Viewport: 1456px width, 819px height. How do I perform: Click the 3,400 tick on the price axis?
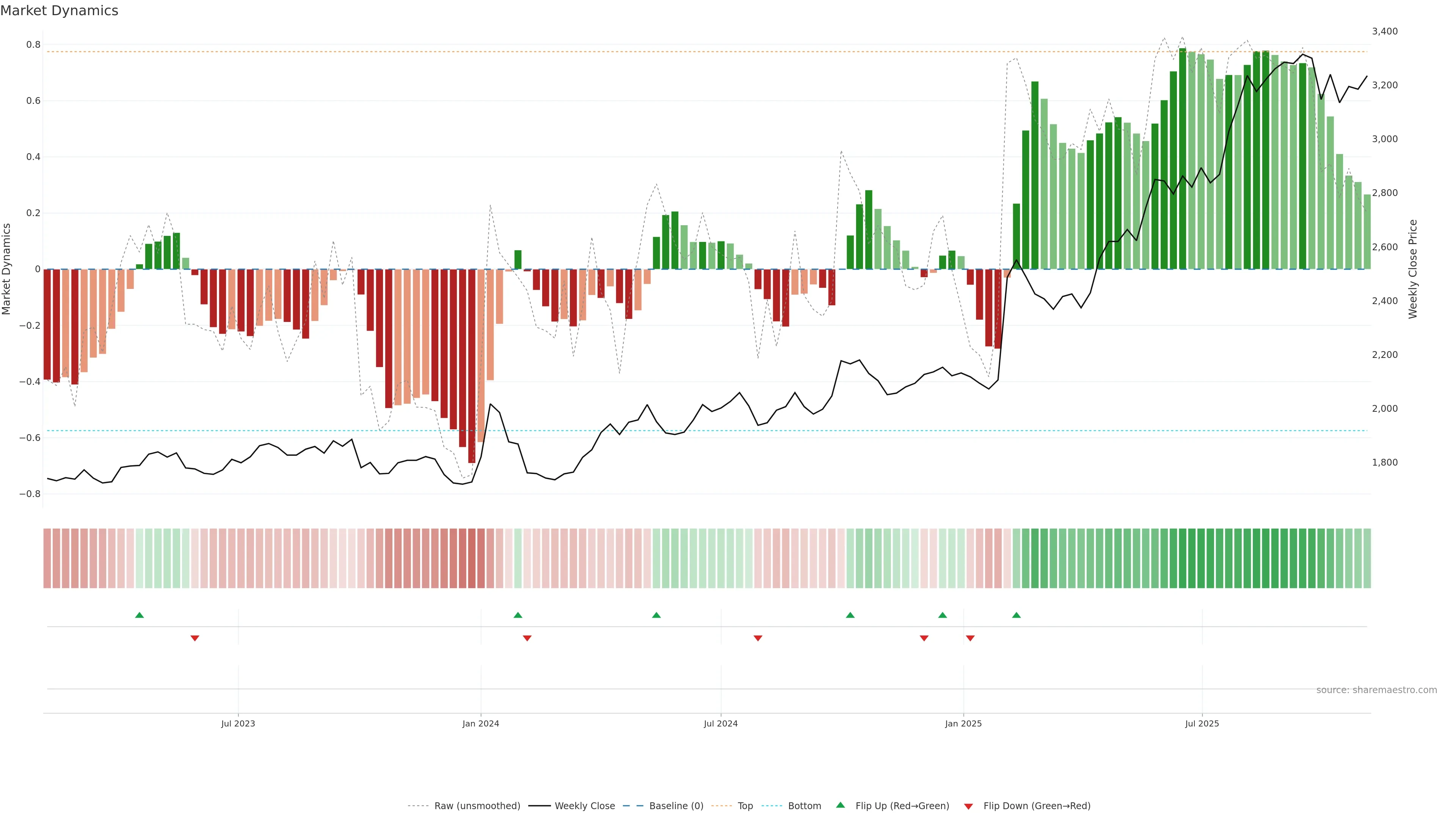(x=1384, y=31)
